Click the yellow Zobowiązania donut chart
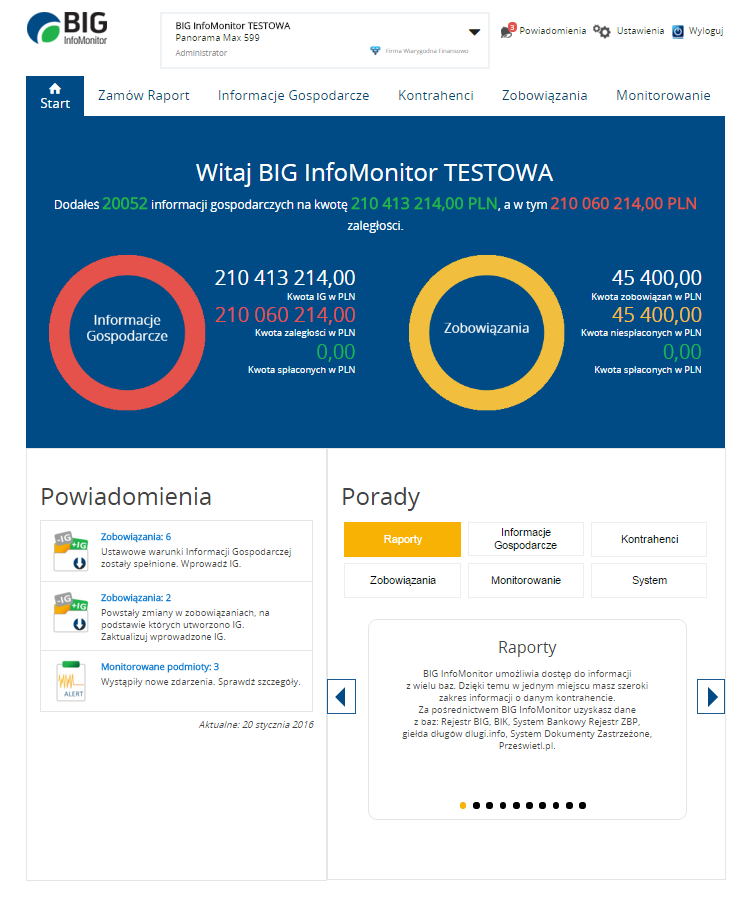 pyautogui.click(x=486, y=333)
